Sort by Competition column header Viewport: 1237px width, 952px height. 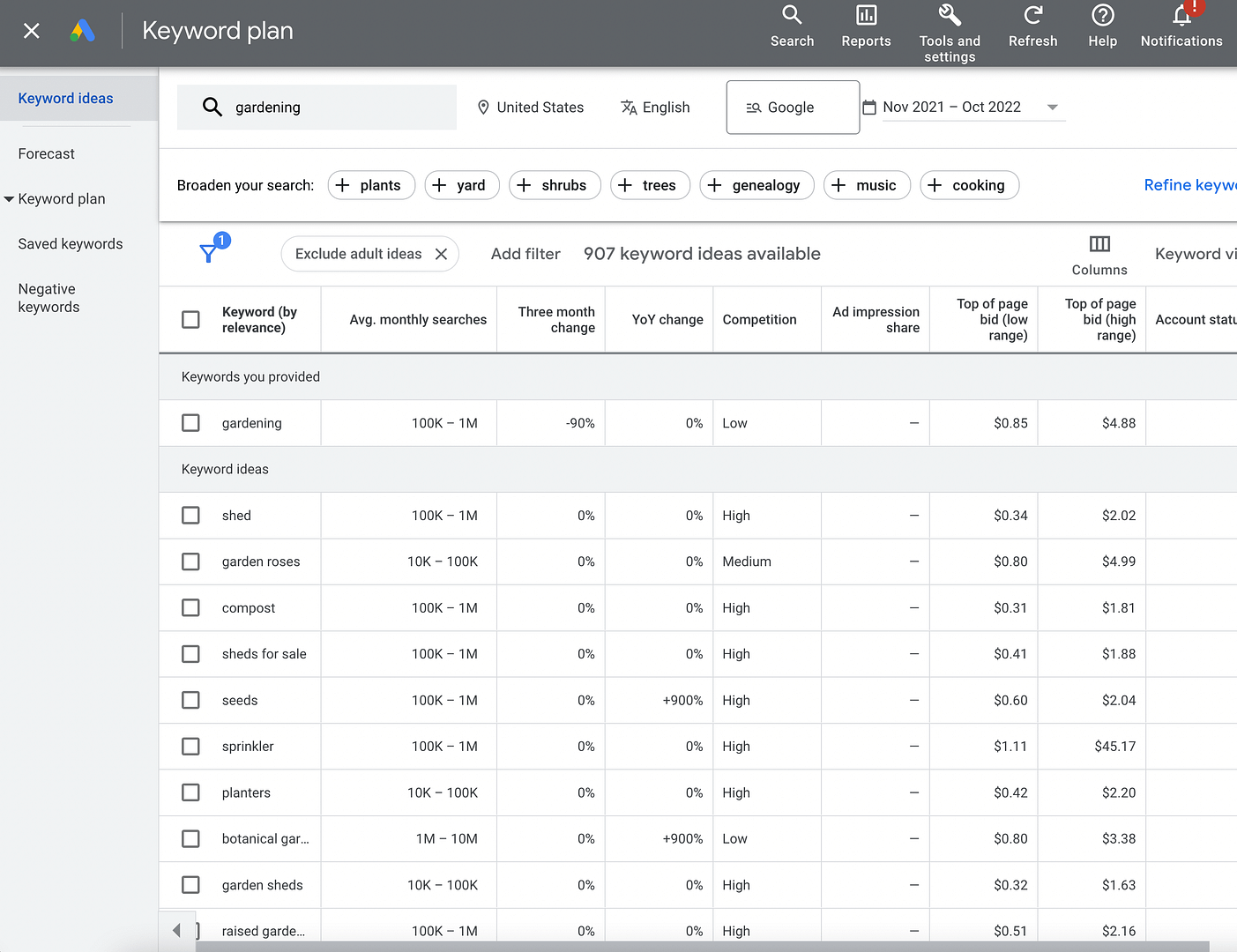click(759, 319)
